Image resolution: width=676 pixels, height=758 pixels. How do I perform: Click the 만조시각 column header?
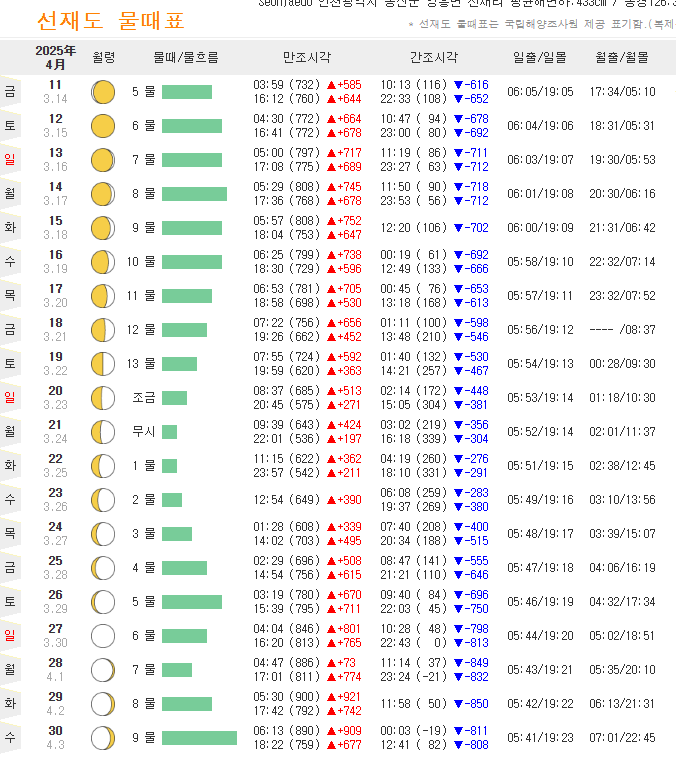click(307, 58)
